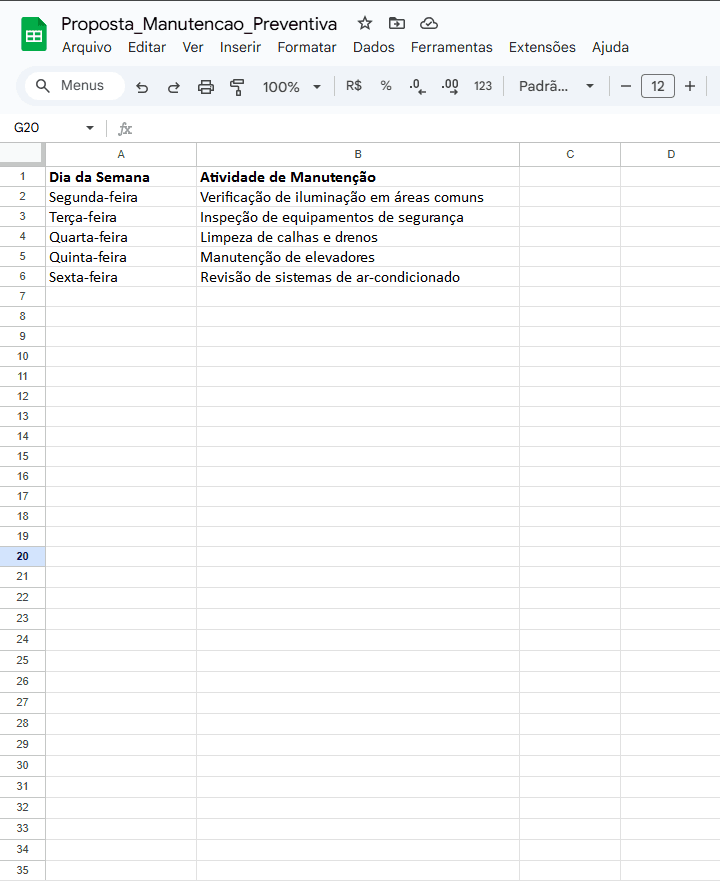Click the redo arrow in toolbar
Viewport: 720px width, 881px height.
[x=174, y=87]
